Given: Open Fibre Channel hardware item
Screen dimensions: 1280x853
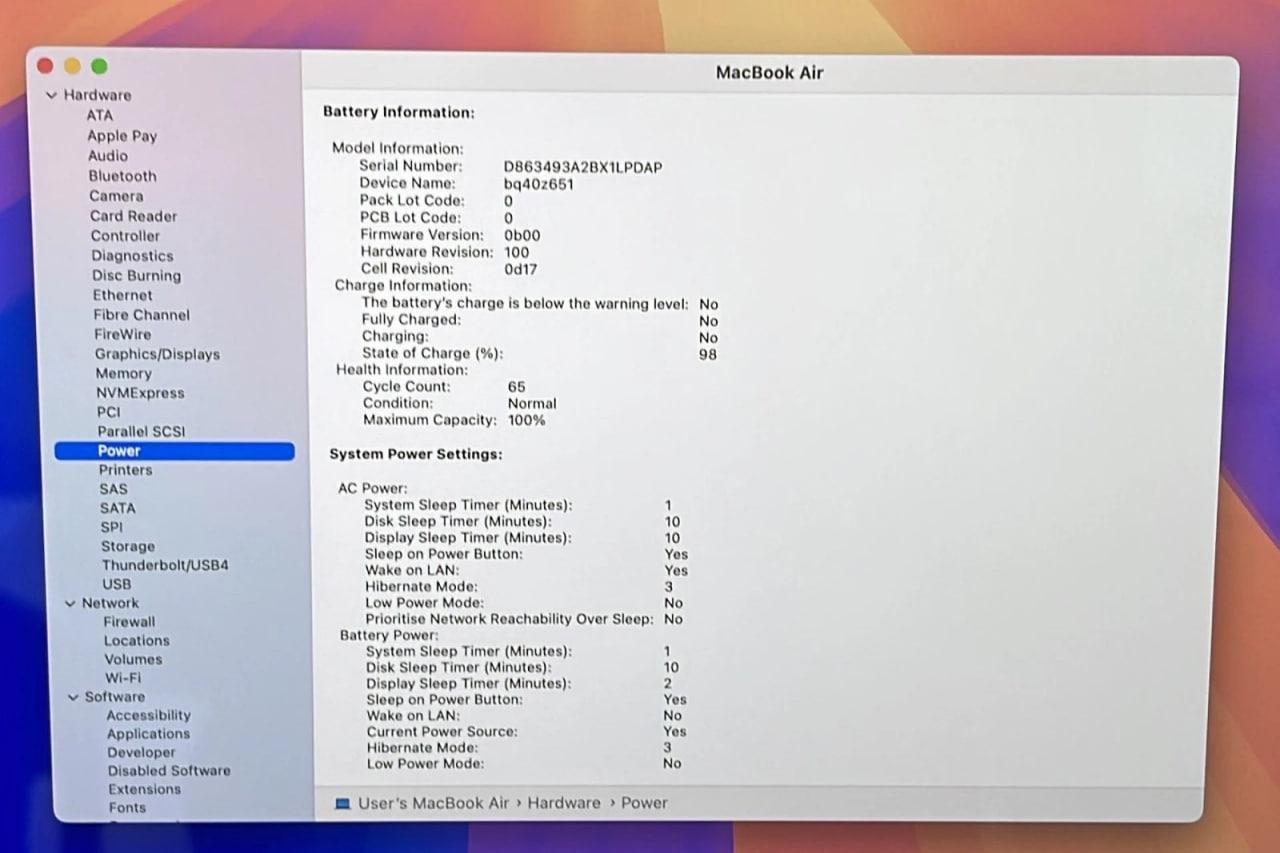Looking at the screenshot, I should [141, 315].
